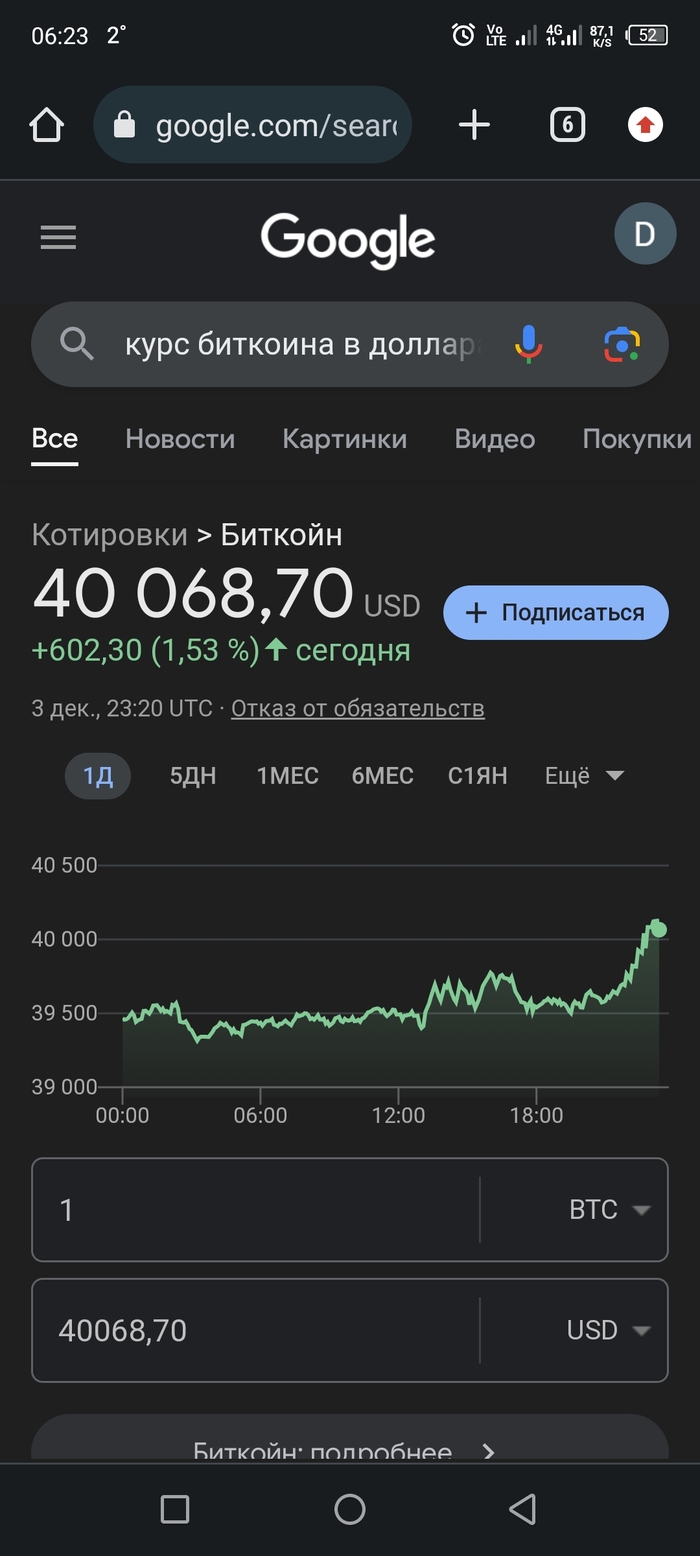Select the 5ДН chart range
The width and height of the screenshot is (700, 1556).
click(192, 775)
